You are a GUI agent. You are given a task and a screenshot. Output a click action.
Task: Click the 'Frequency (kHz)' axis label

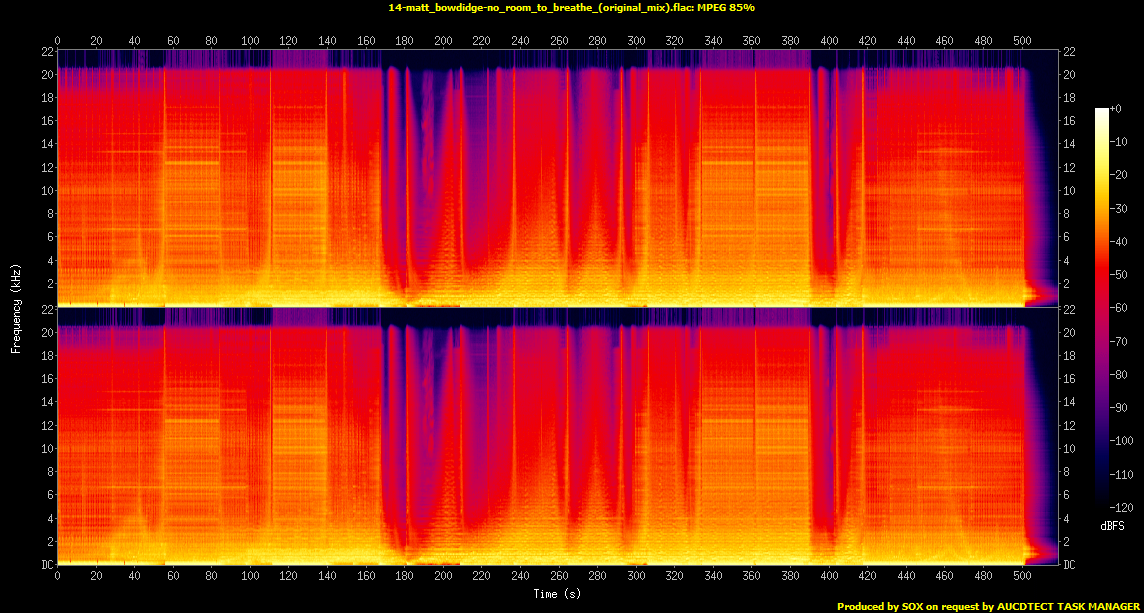[15, 307]
